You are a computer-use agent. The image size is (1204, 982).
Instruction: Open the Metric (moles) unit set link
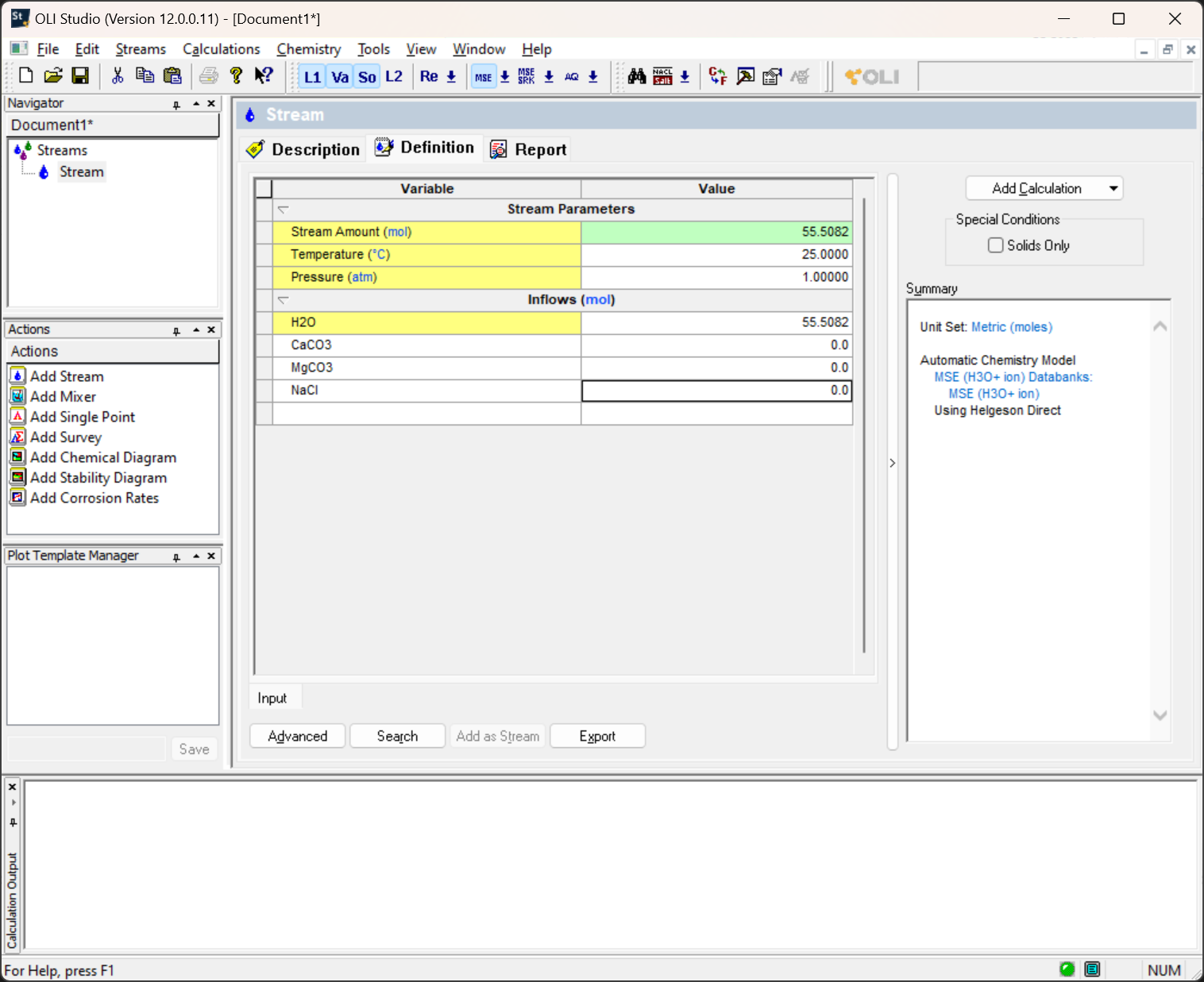[x=1012, y=327]
